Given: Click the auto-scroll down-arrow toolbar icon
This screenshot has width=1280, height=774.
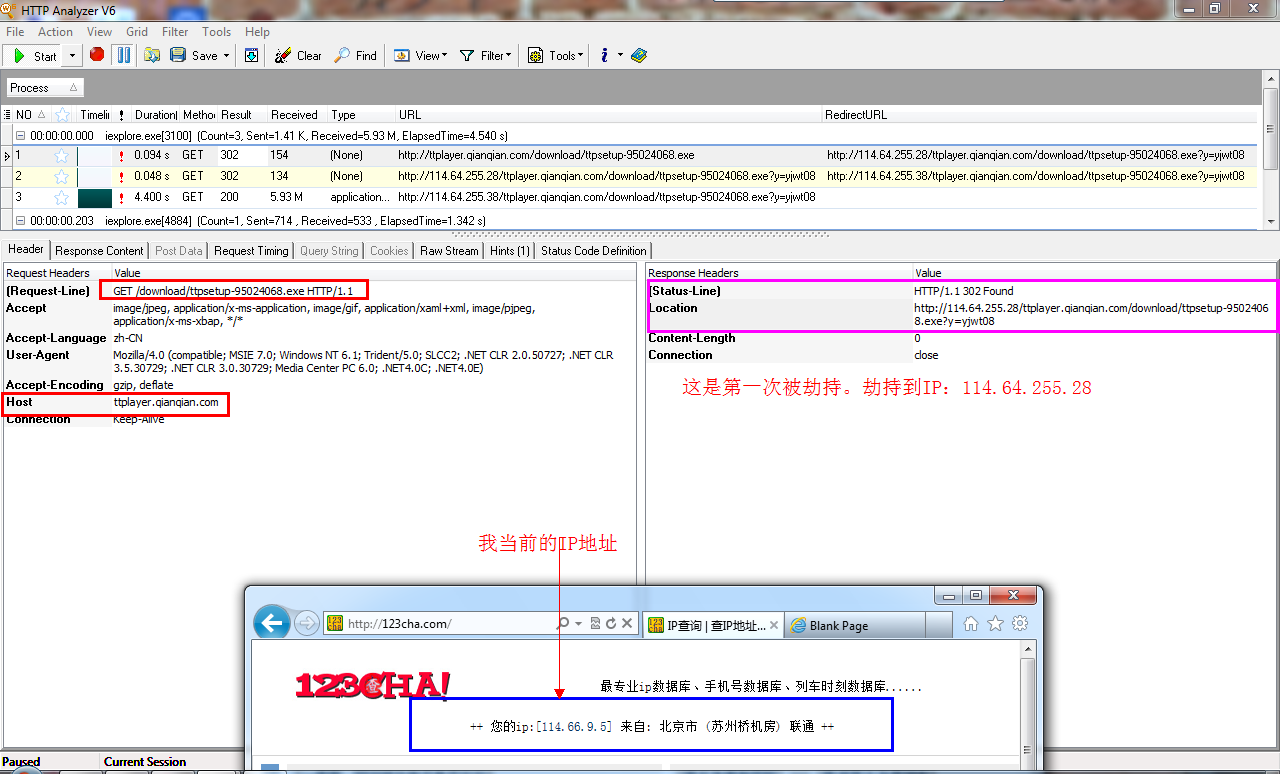Looking at the screenshot, I should (x=251, y=55).
